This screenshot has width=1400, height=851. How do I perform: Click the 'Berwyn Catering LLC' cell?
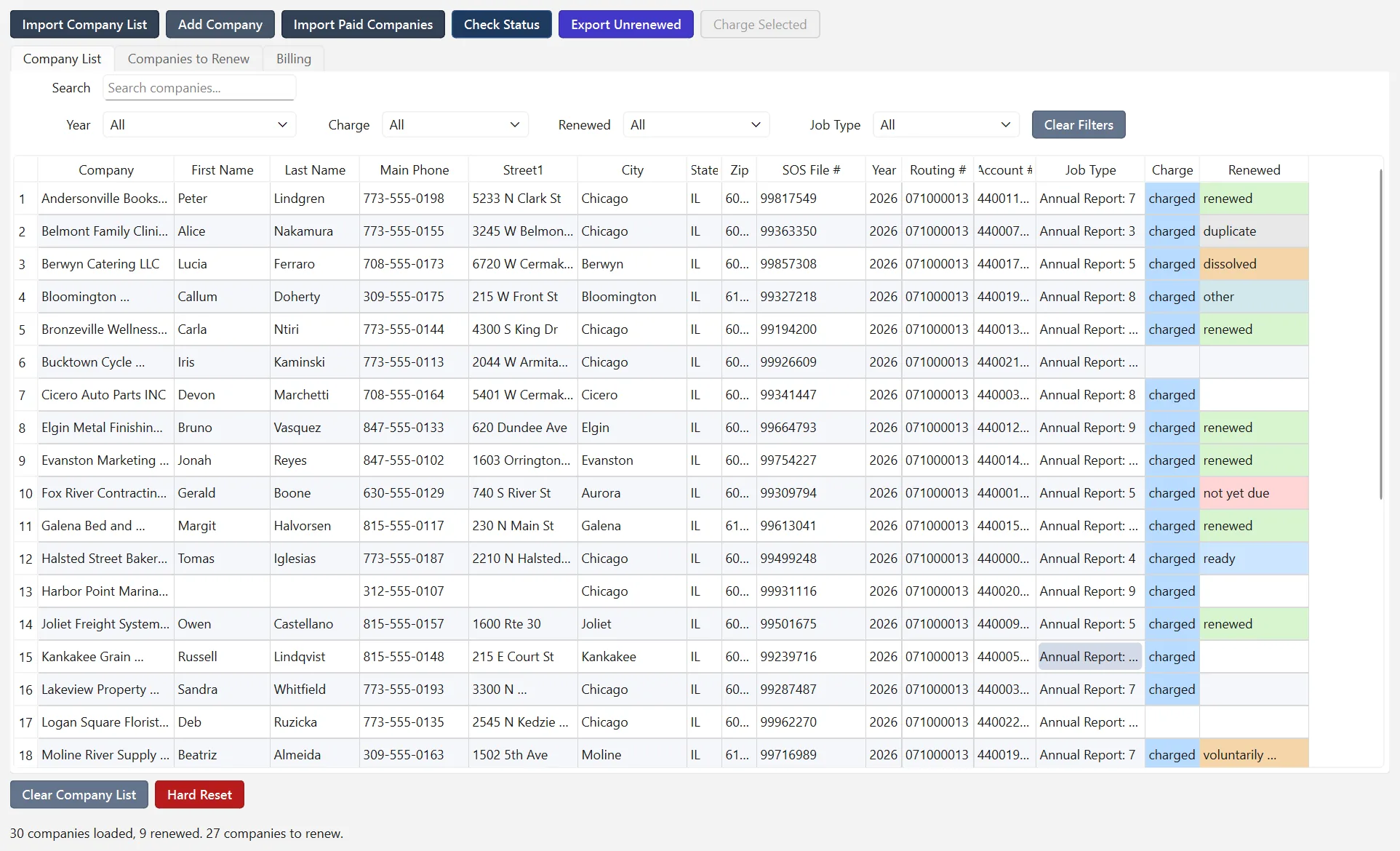(105, 264)
